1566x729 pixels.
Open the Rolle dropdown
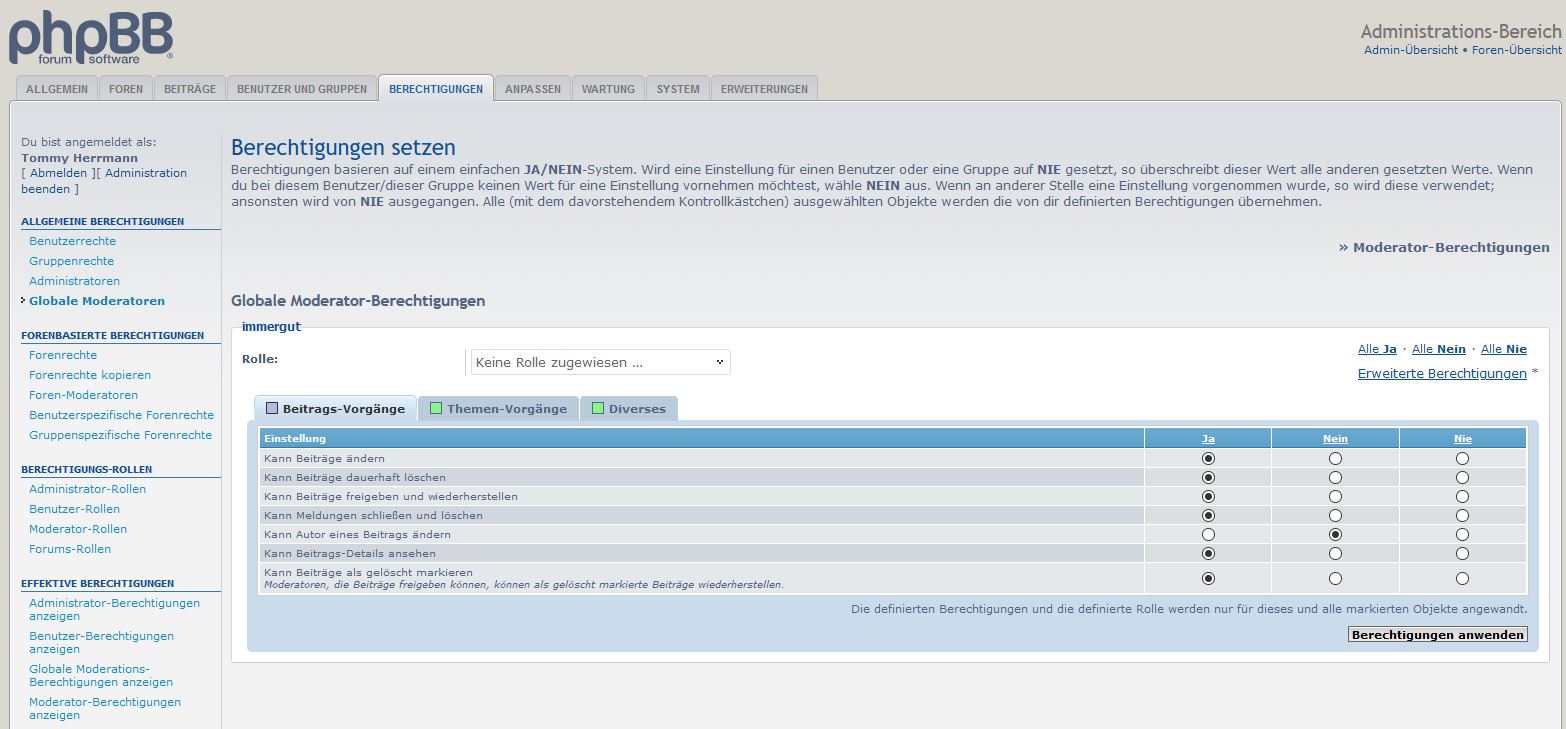click(x=600, y=362)
